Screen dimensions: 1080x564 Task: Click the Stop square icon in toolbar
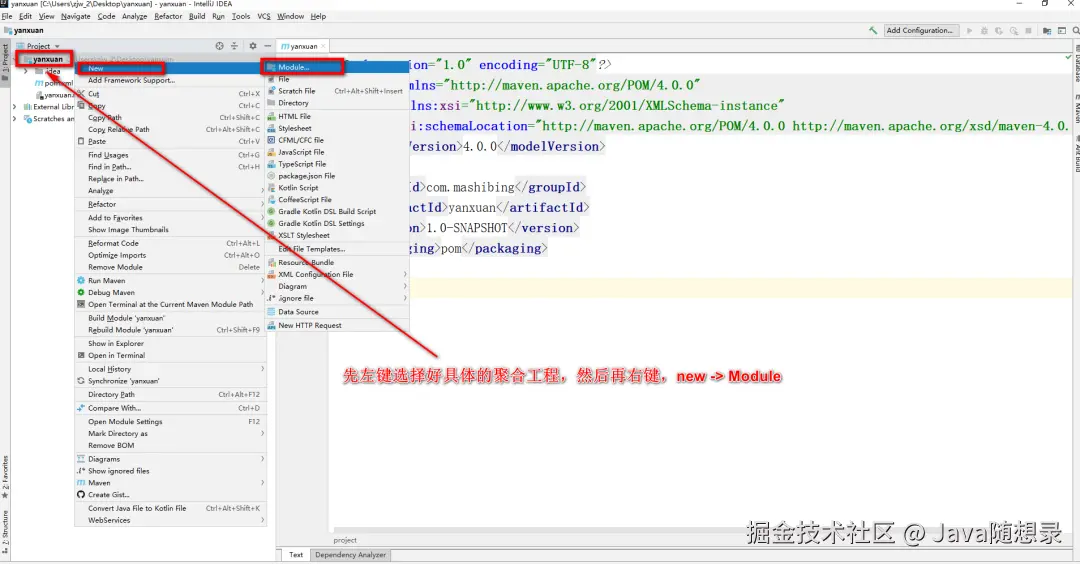point(1028,30)
